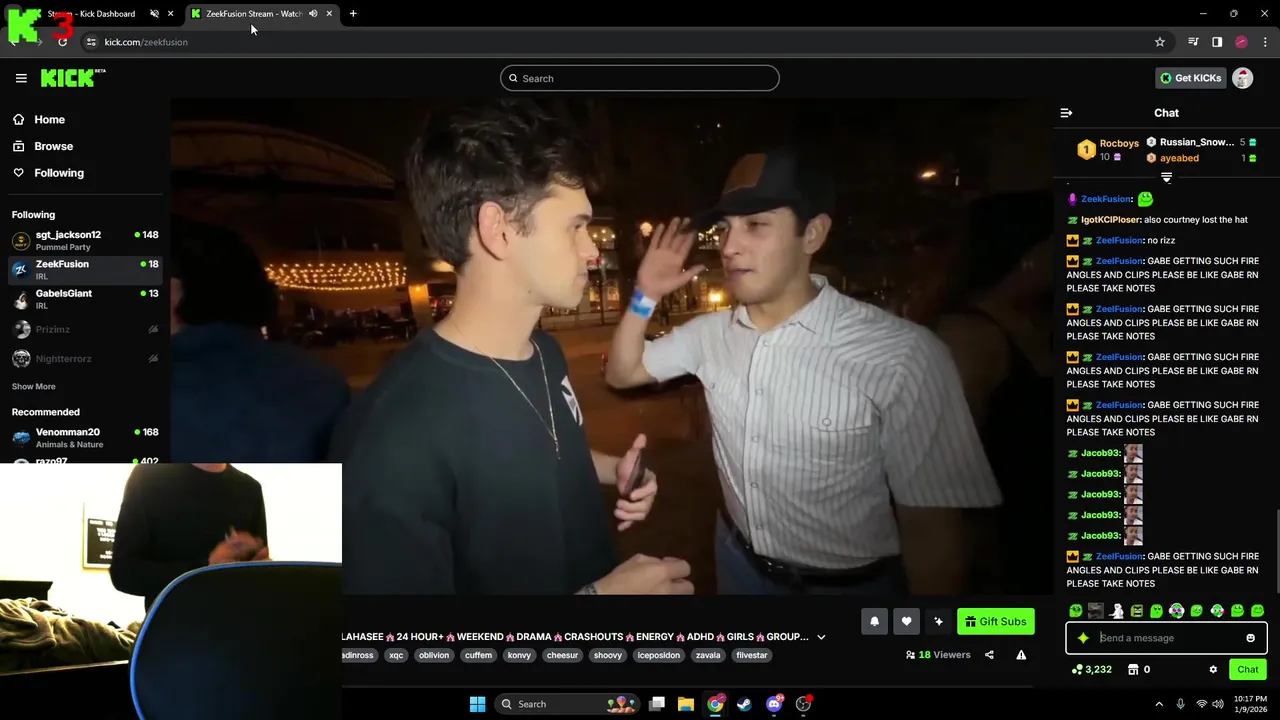Click the xqc tag below stream
The width and height of the screenshot is (1280, 720).
[396, 655]
